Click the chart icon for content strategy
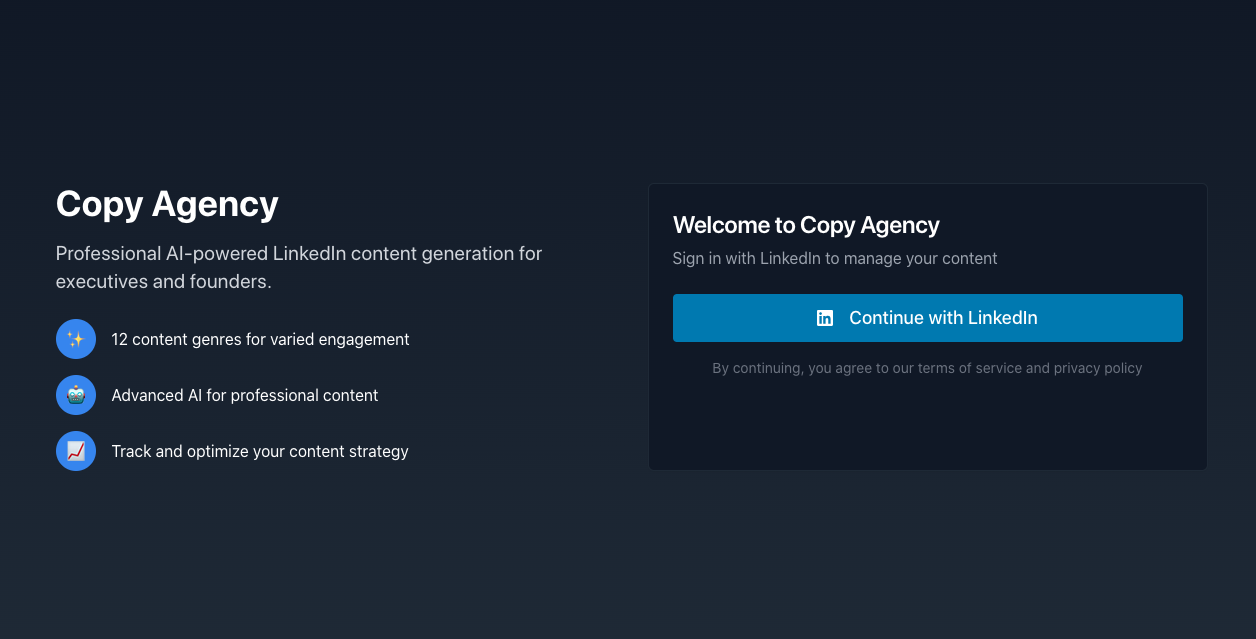1256x639 pixels. (75, 451)
